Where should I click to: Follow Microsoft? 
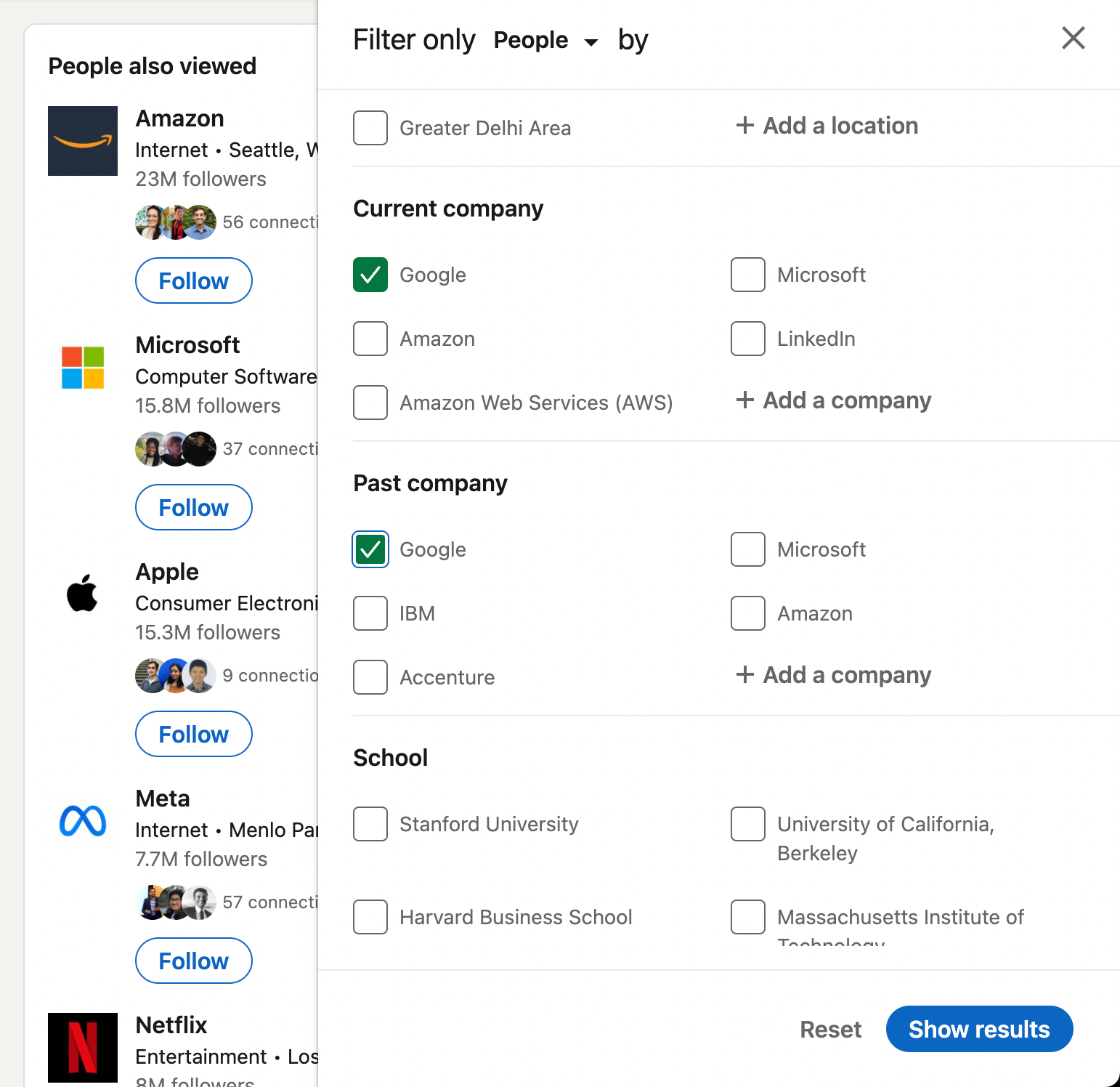(x=194, y=507)
